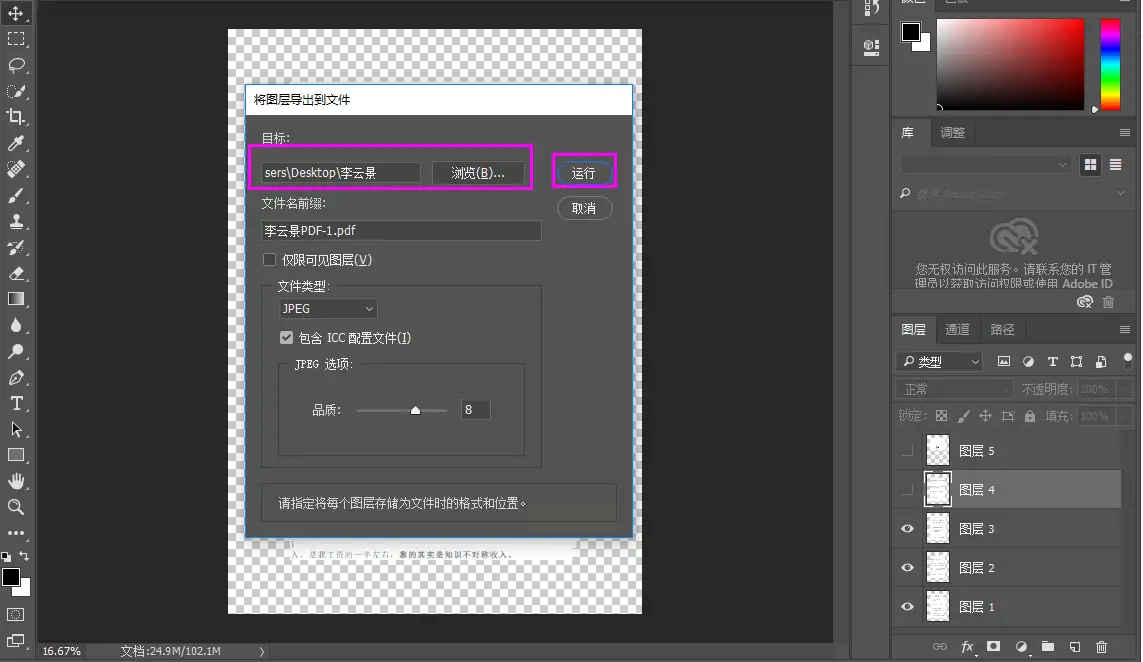This screenshot has height=662, width=1143.
Task: Toggle the layer filter on/off switch
Action: (1128, 360)
